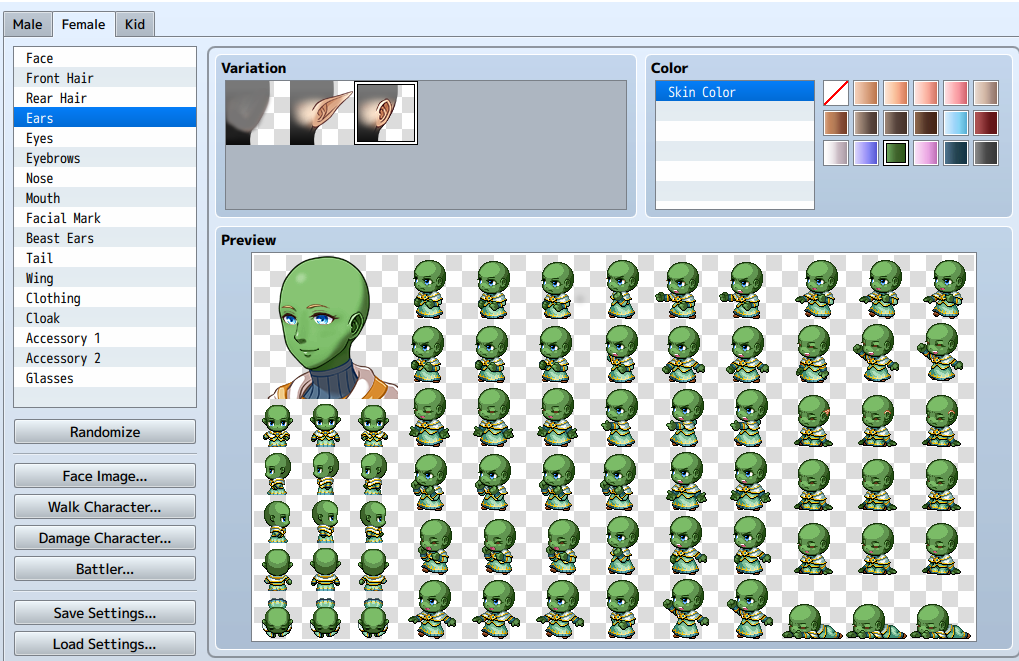The width and height of the screenshot is (1019, 661).
Task: Pick the tan skin swatch beside the no-color slash
Action: (866, 93)
